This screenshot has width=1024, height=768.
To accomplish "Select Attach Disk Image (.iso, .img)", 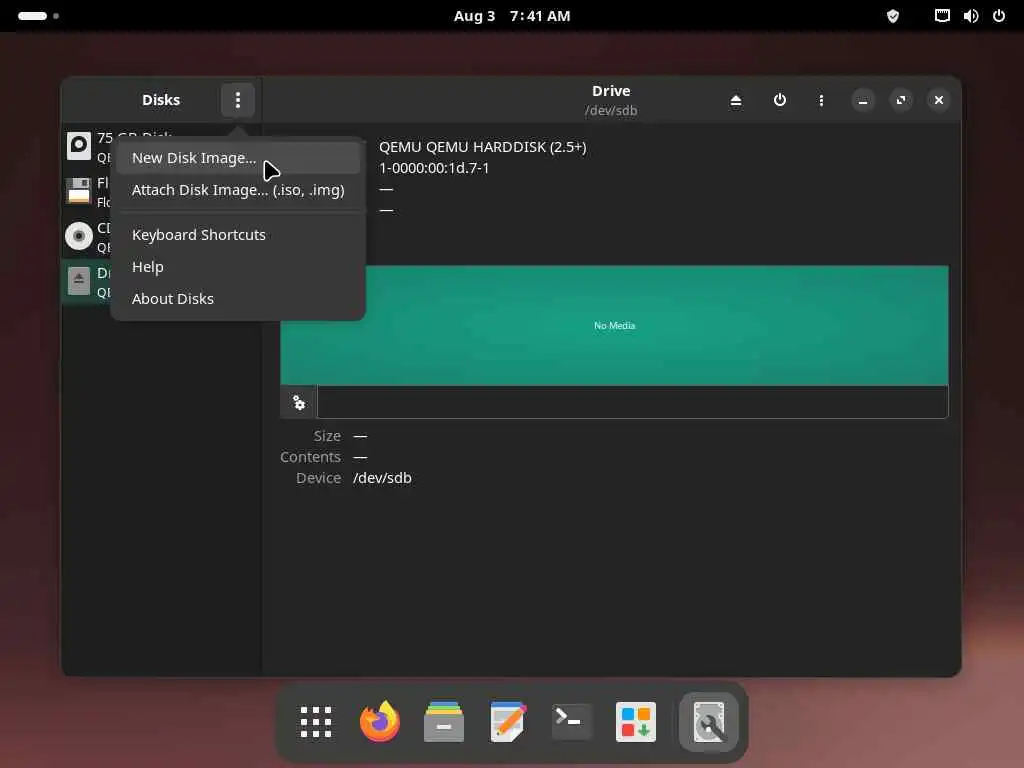I will tap(238, 190).
